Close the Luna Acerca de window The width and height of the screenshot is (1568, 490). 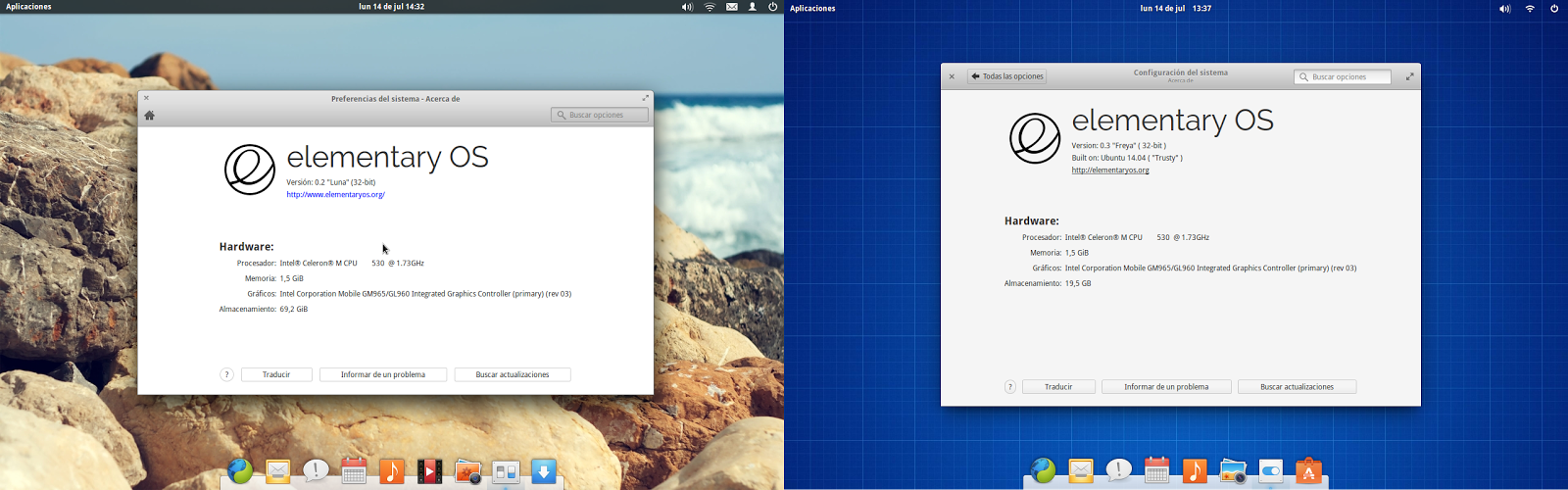(x=146, y=98)
